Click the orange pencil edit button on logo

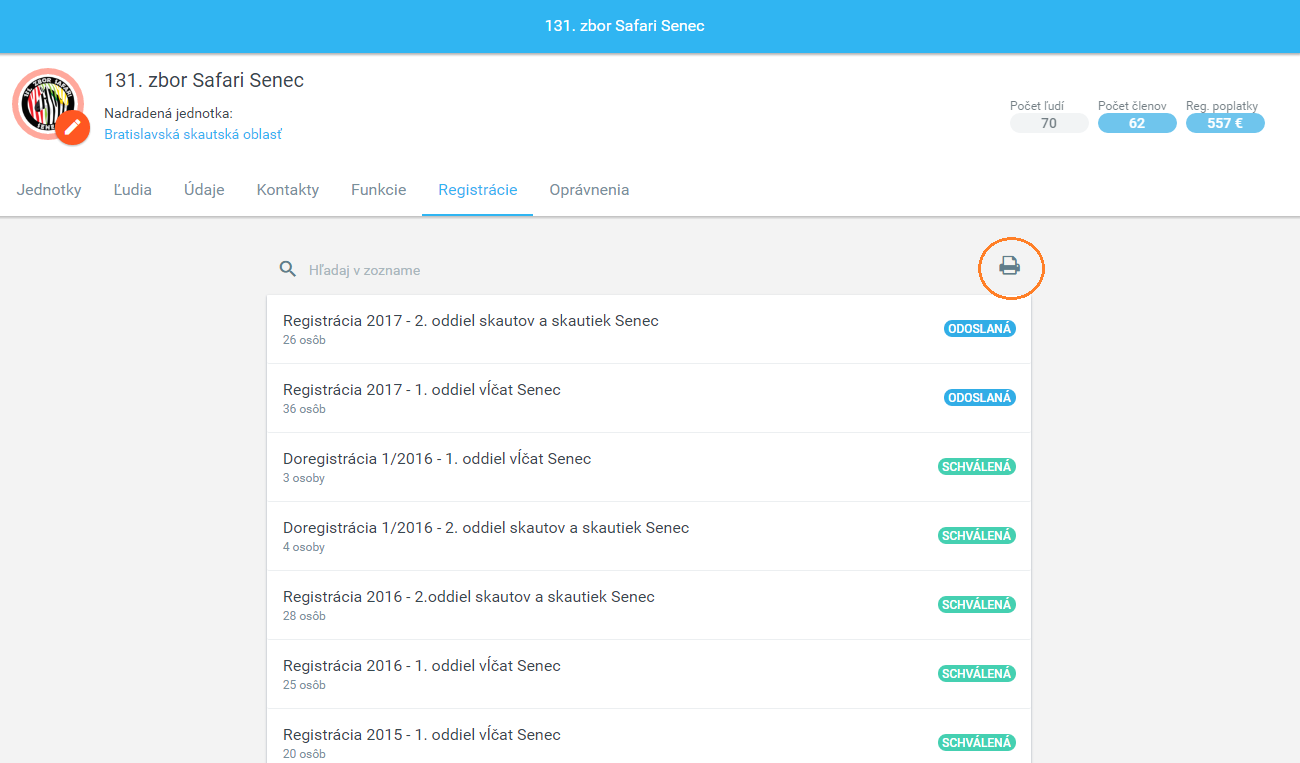click(x=72, y=128)
